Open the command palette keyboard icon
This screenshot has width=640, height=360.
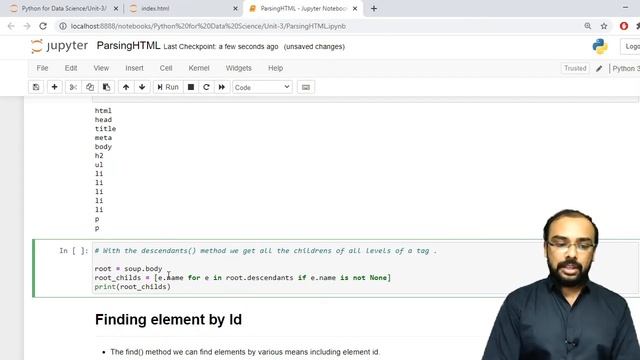point(306,87)
